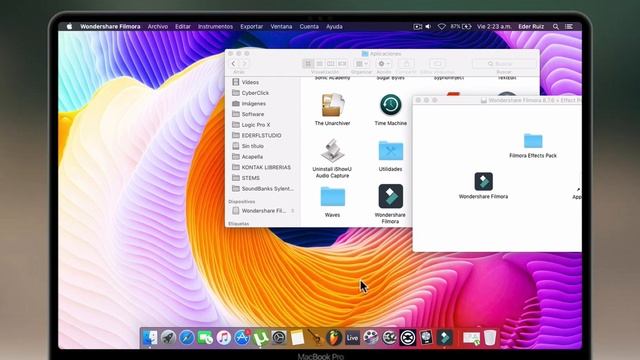Open The Unarchiver app in Finder
Viewport: 640px width, 360px height.
[332, 105]
